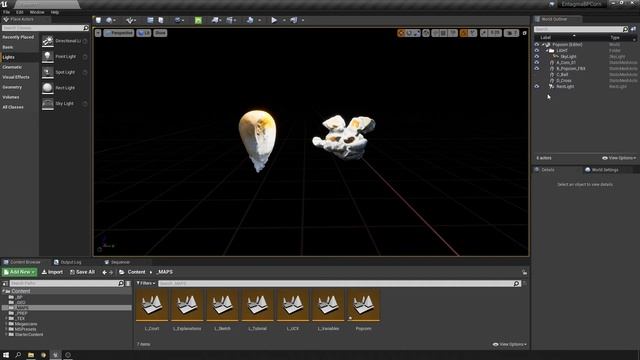Viewport: 640px width, 360px height.
Task: Select the translate gizmo tool in viewport
Action: 401,33
